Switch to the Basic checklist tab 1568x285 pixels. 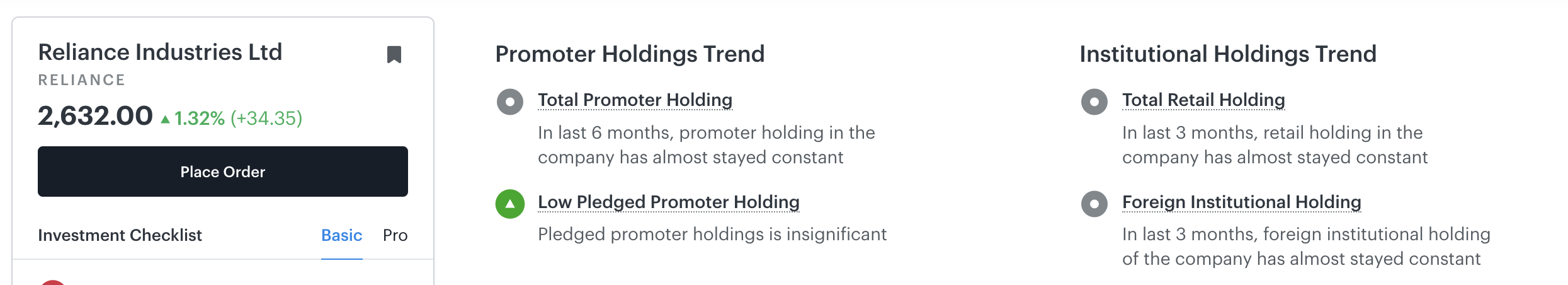pyautogui.click(x=341, y=235)
